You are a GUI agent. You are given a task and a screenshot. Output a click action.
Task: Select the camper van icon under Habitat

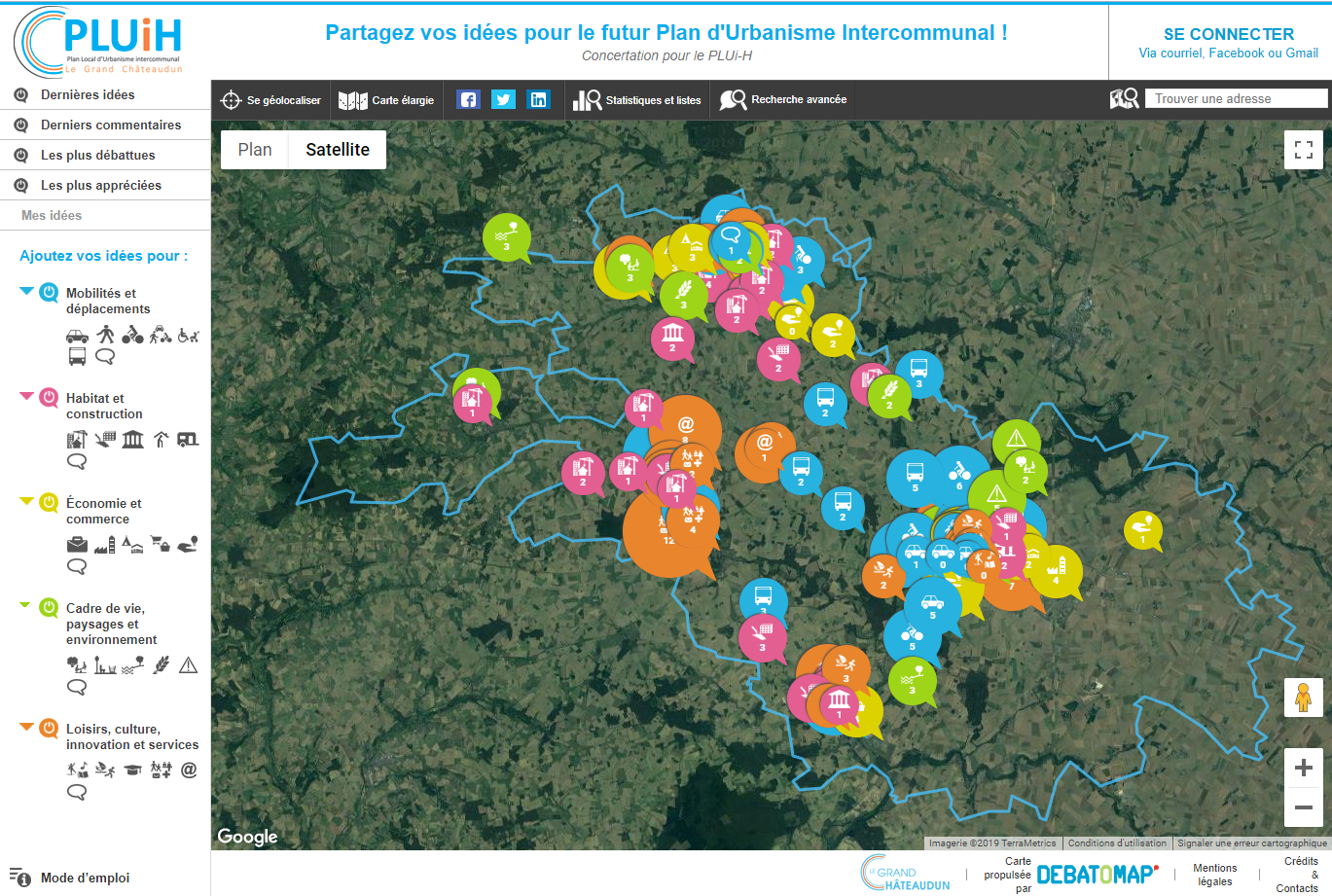point(188,440)
